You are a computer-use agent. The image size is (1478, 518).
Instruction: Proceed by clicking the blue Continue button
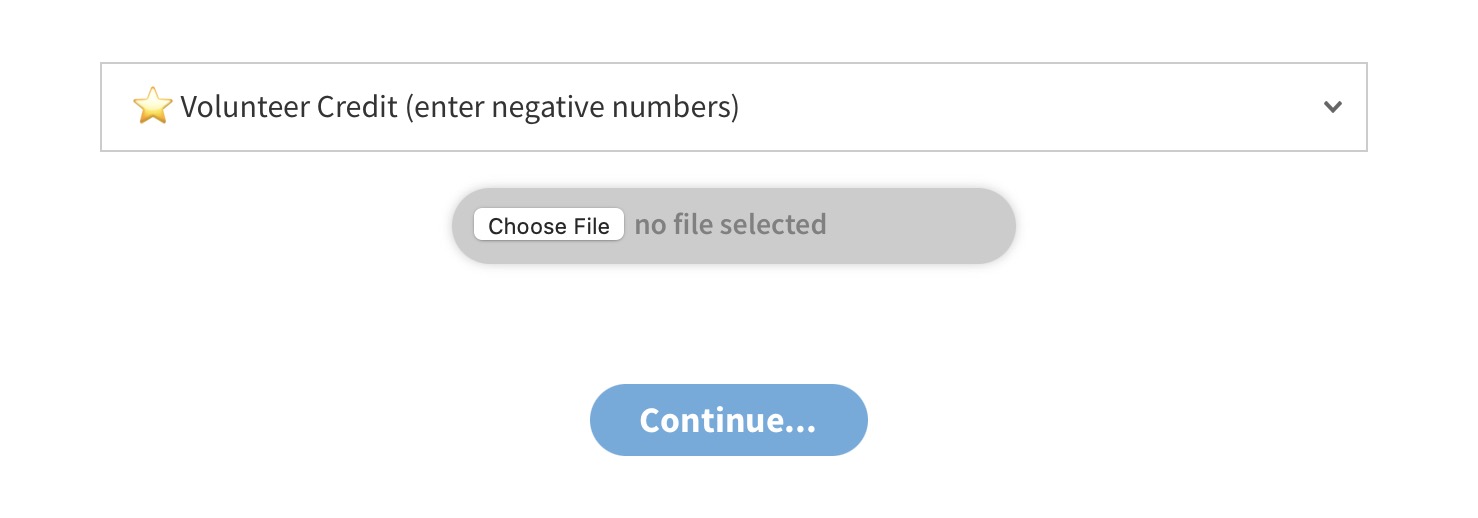coord(728,420)
